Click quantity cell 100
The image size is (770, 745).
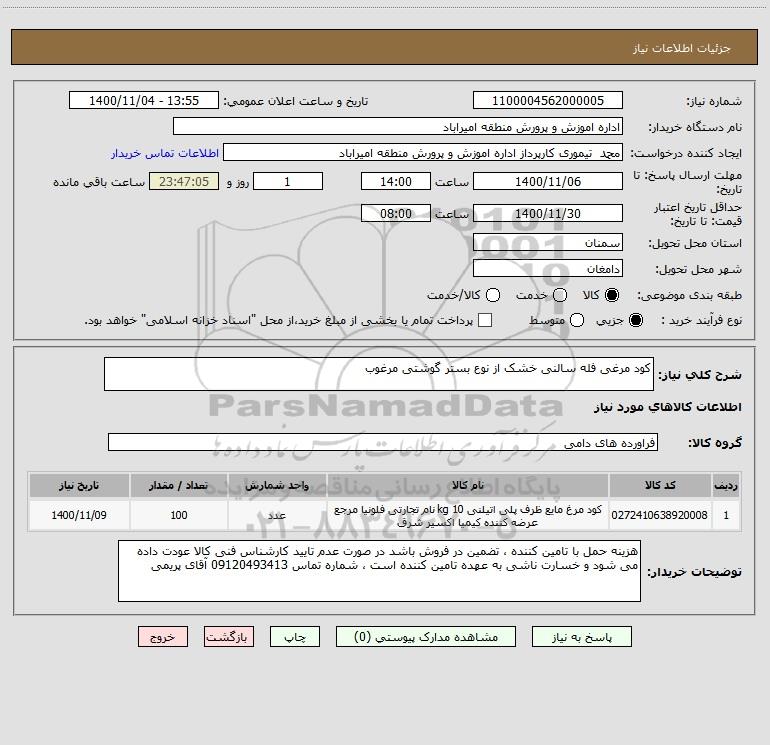tap(179, 515)
